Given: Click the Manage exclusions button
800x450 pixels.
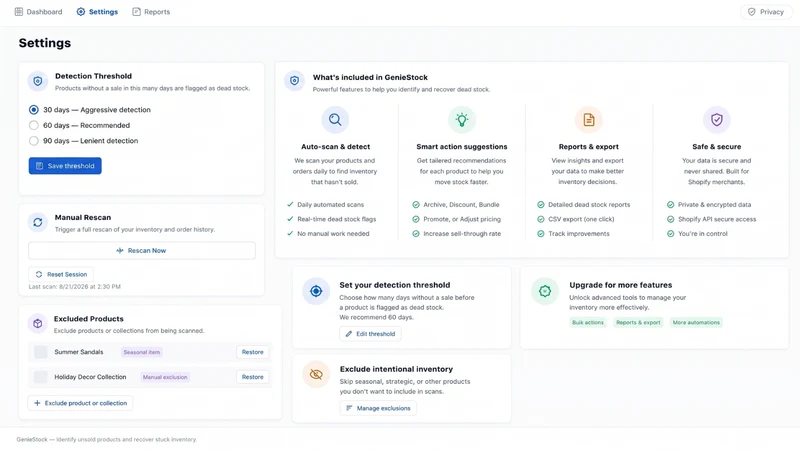Looking at the screenshot, I should (378, 408).
